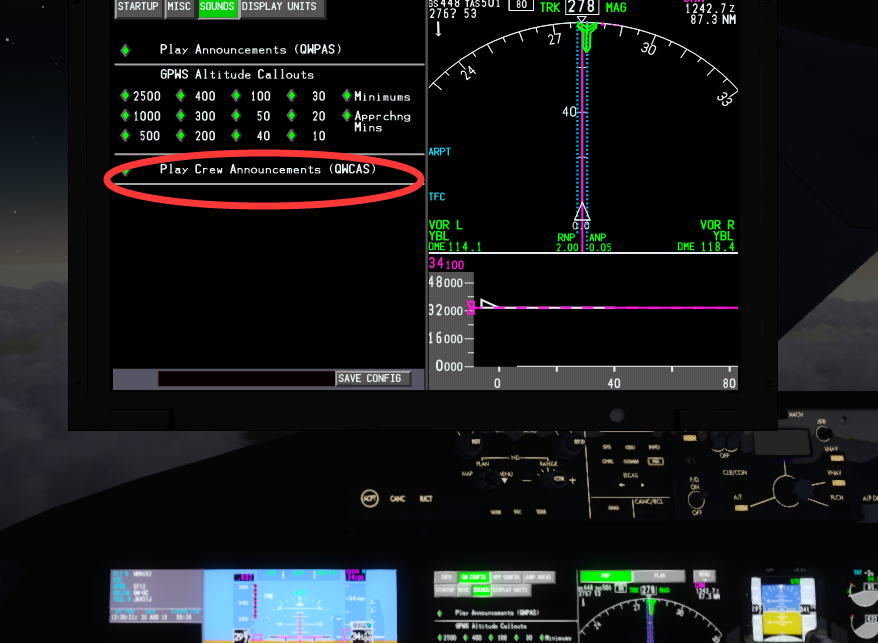Screen dimensions: 878x643
Task: Toggle Play Announcements (QWPAS) diamond
Action: 125,50
